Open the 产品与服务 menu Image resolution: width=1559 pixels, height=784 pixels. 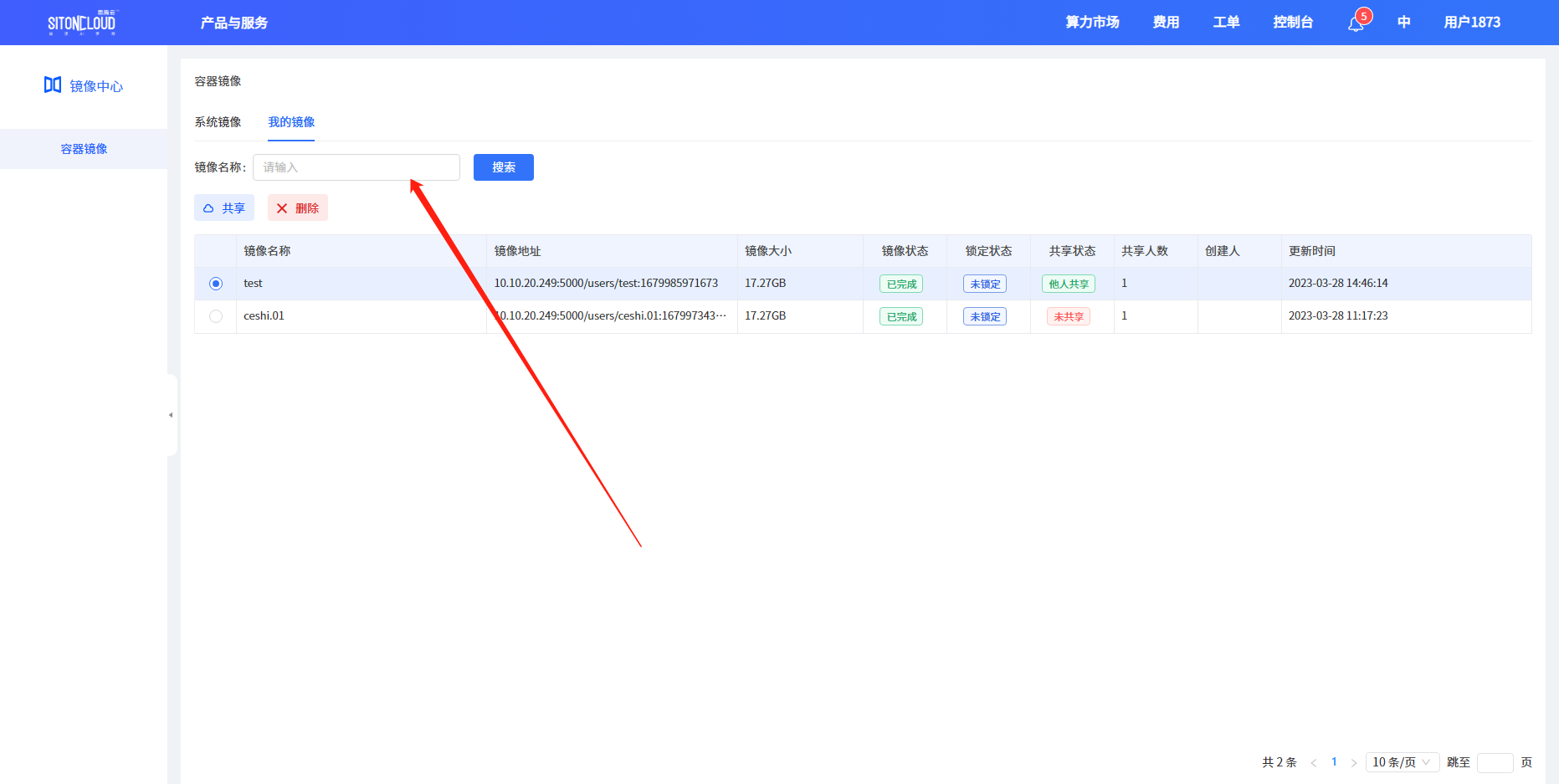click(234, 23)
